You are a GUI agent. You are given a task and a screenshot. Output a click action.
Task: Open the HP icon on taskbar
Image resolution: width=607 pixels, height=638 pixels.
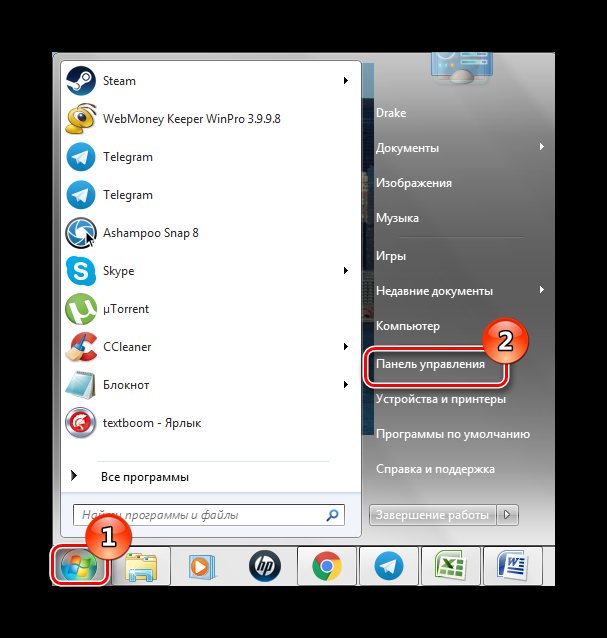tap(264, 566)
